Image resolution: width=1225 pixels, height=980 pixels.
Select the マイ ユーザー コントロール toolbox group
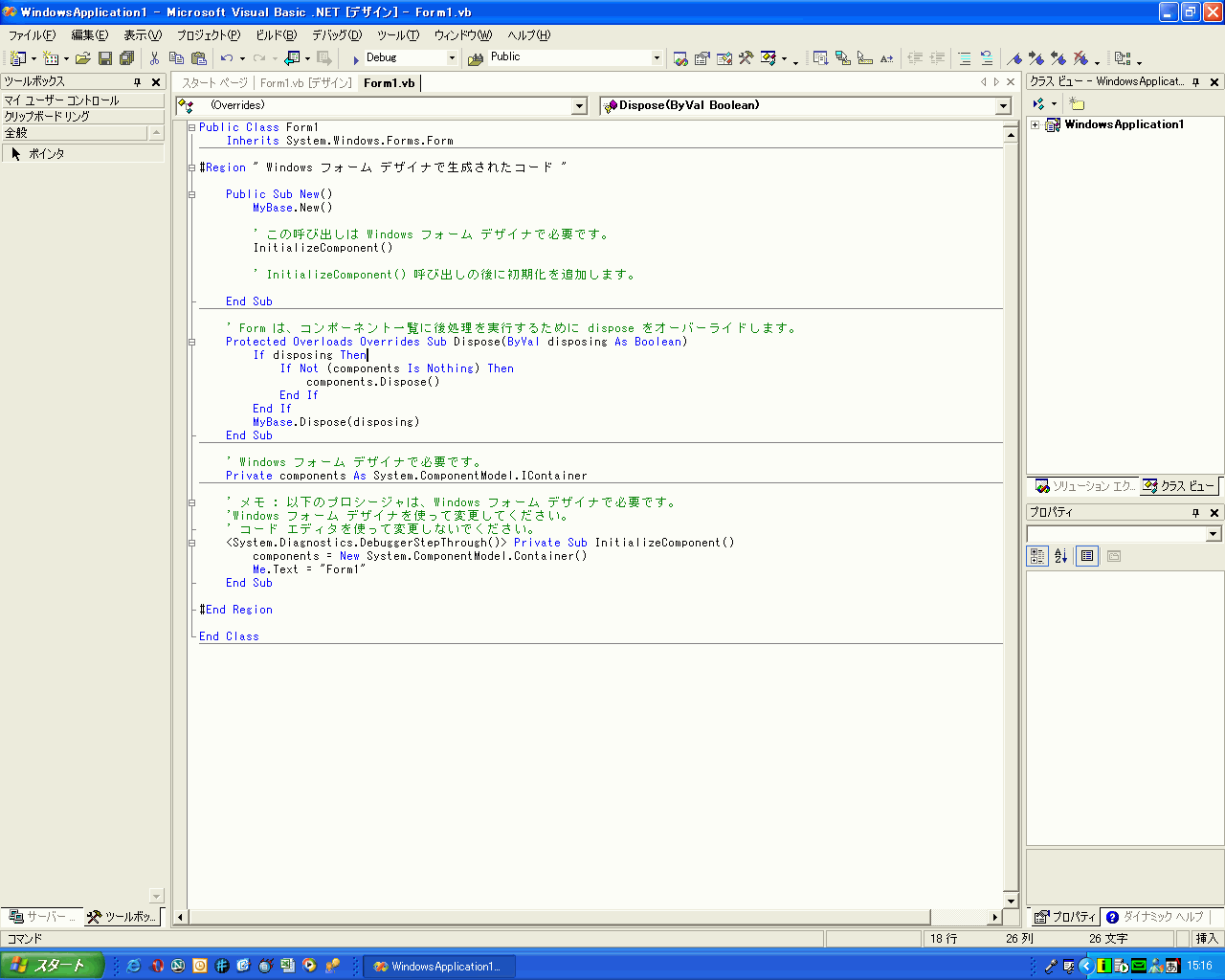82,100
